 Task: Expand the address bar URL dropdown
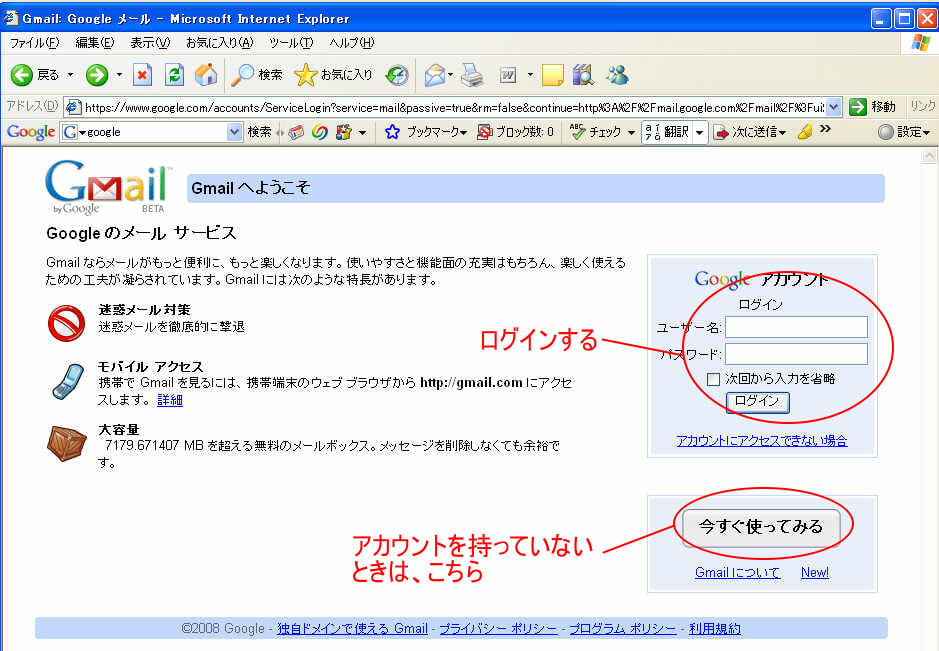coord(834,107)
